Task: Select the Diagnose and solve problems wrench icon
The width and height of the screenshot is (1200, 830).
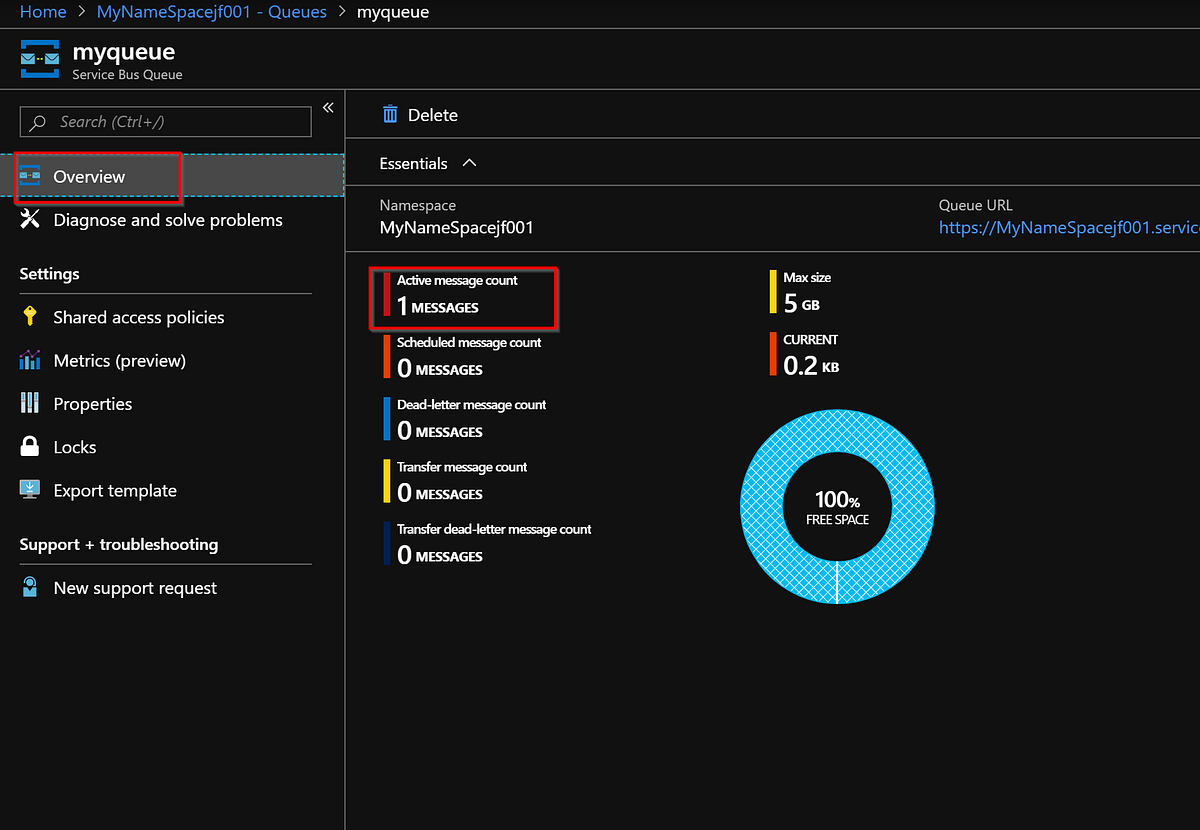Action: 32,220
